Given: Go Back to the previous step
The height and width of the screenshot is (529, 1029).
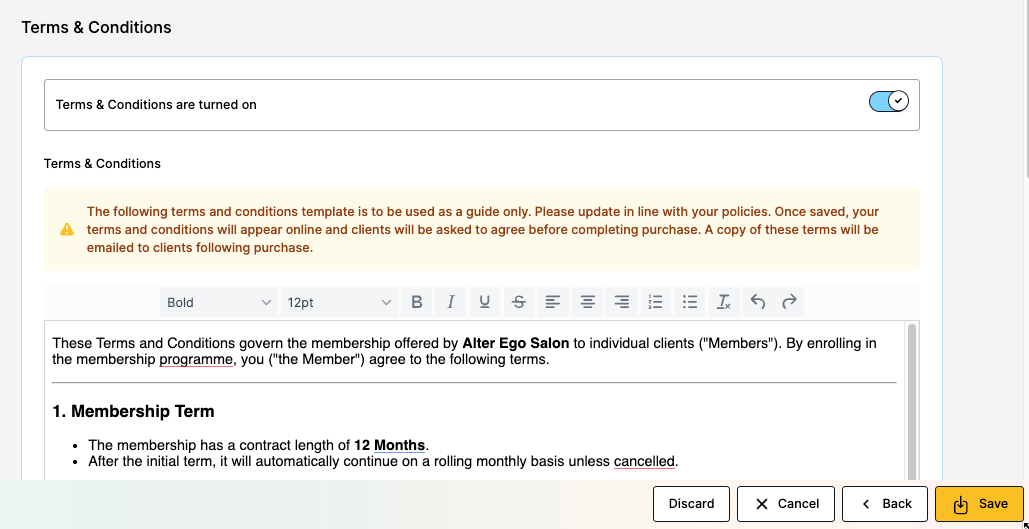Looking at the screenshot, I should (x=885, y=504).
